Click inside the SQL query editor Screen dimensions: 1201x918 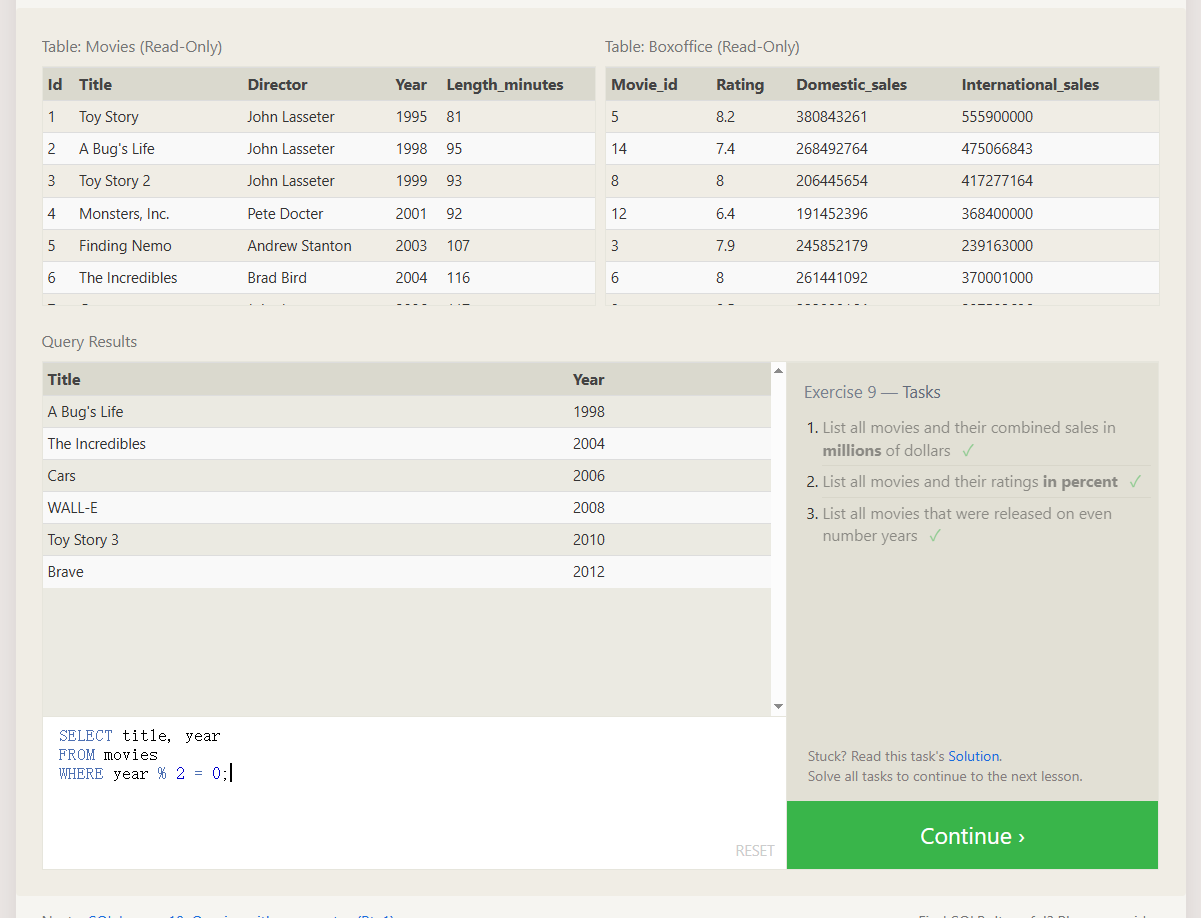[x=414, y=792]
